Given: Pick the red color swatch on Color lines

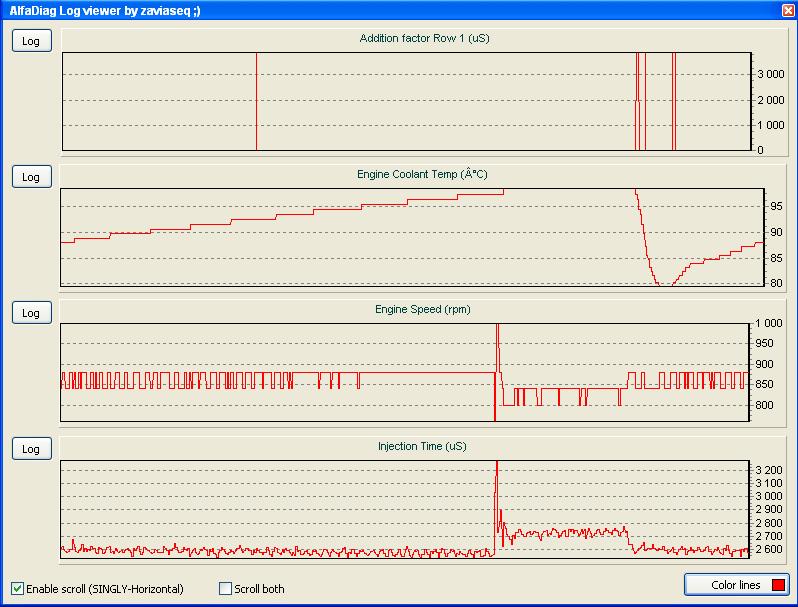Looking at the screenshot, I should tap(779, 585).
